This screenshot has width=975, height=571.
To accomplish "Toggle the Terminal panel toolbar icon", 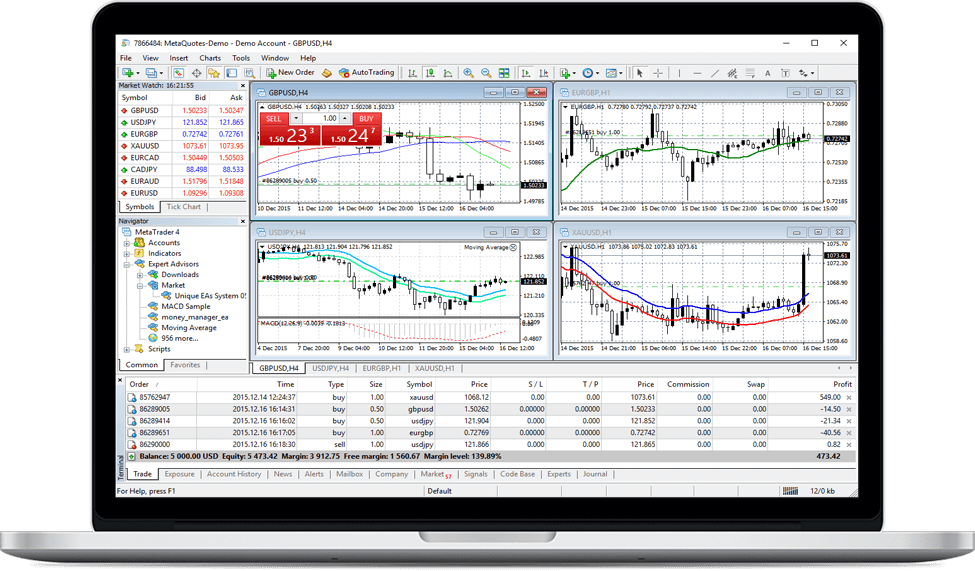I will [231, 73].
